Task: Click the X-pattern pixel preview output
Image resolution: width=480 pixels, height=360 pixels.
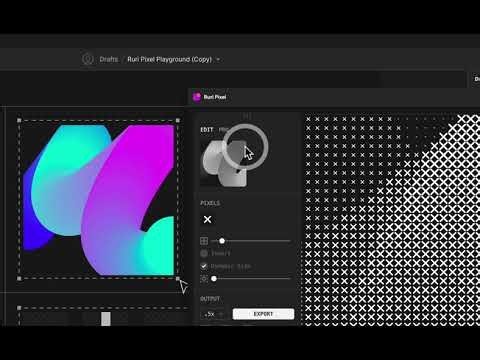Action: tap(392, 220)
